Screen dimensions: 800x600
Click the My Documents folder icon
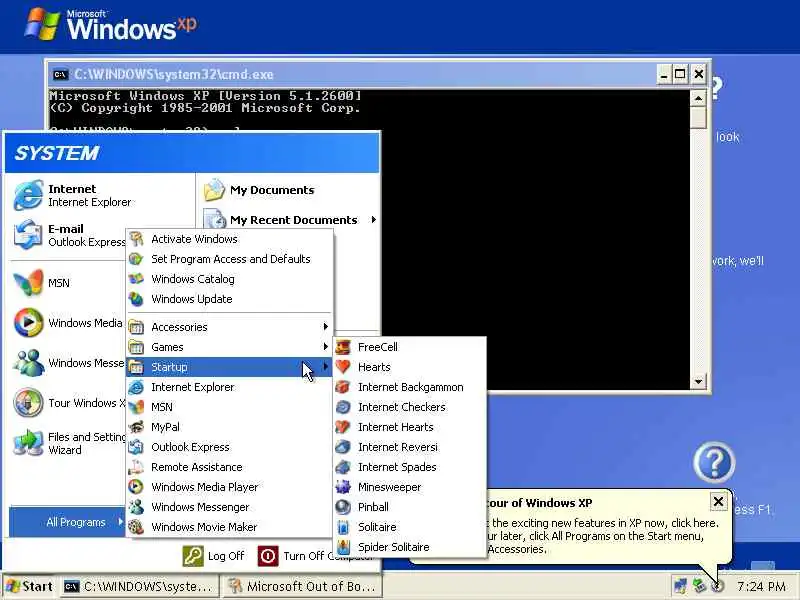(x=214, y=190)
